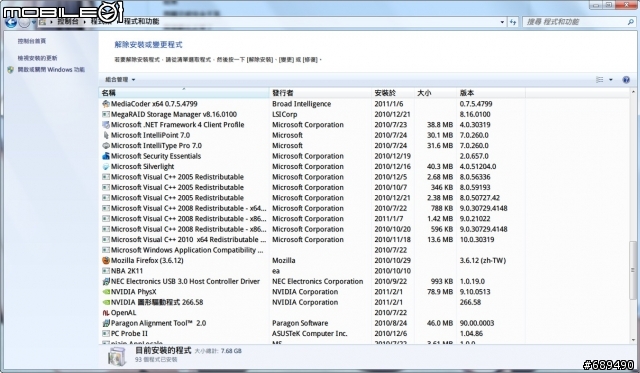
Task: Open the help question mark icon
Action: (626, 80)
